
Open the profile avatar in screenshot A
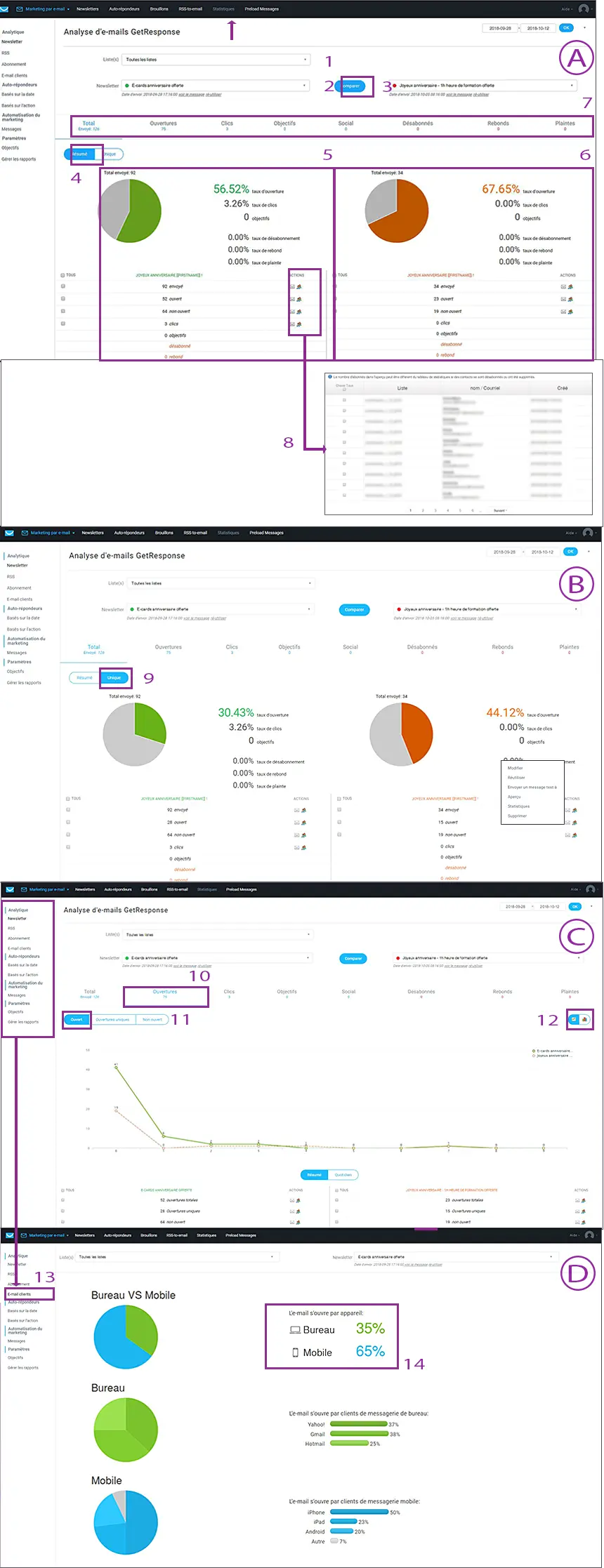pos(584,9)
